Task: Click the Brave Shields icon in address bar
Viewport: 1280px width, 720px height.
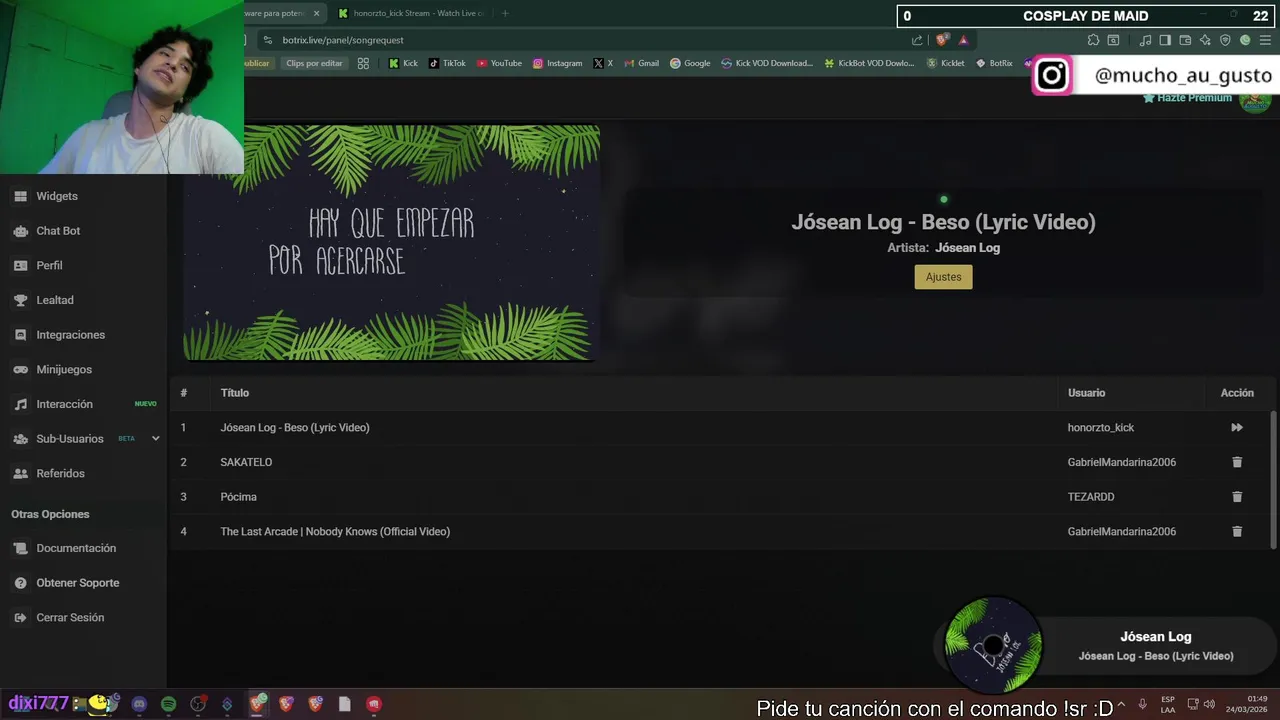Action: pyautogui.click(x=941, y=40)
